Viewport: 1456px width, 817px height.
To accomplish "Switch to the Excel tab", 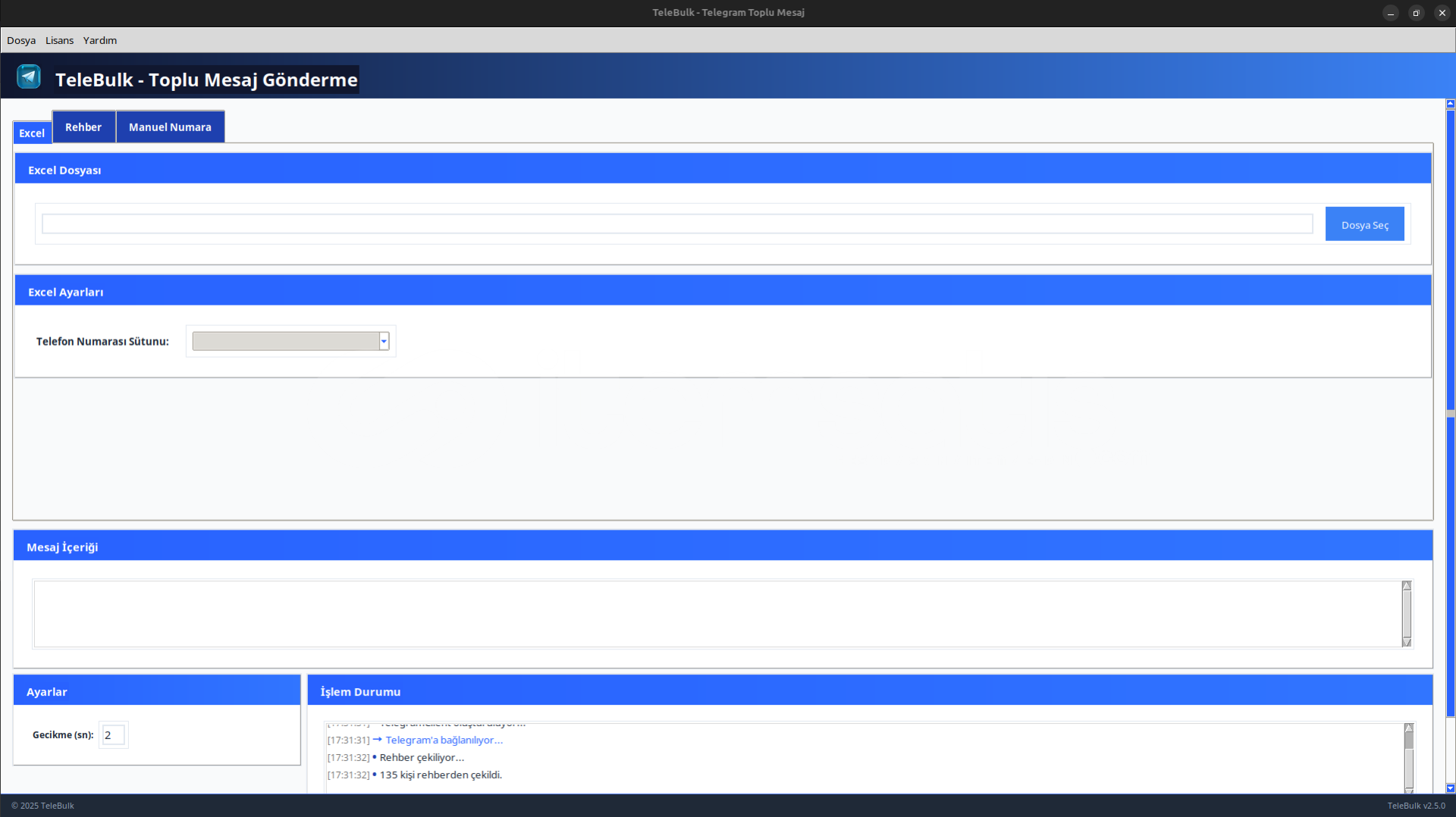I will click(x=32, y=133).
